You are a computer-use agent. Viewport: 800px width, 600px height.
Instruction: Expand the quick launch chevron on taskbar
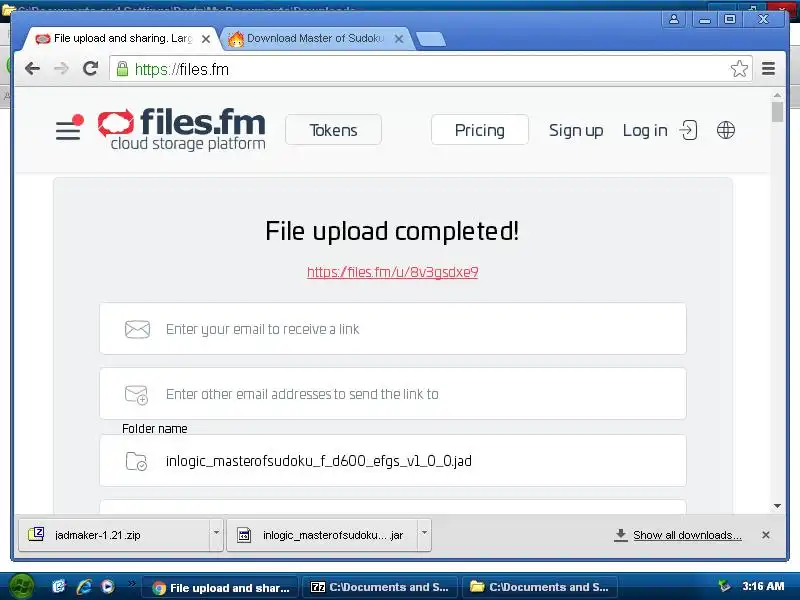point(131,583)
